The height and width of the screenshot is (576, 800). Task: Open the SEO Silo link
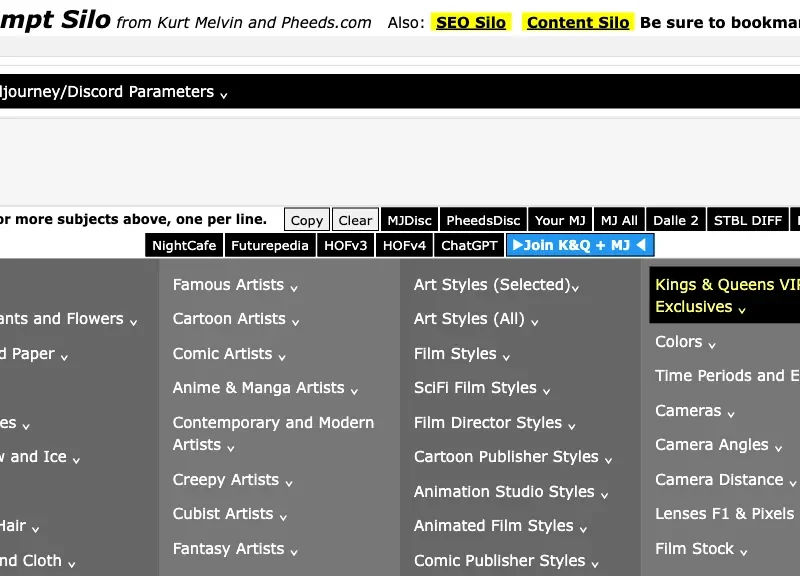(x=471, y=22)
